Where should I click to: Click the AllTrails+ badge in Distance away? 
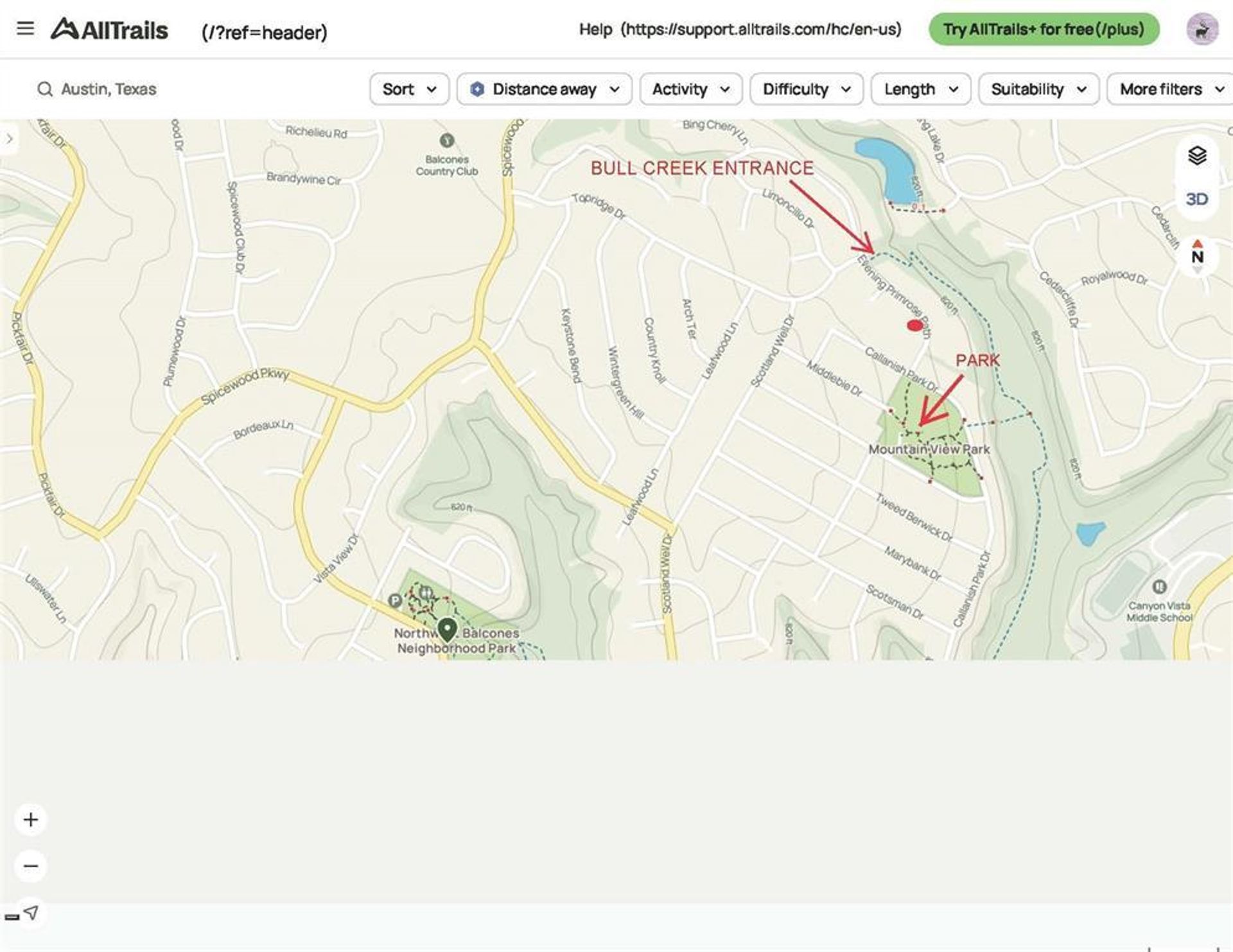click(477, 89)
